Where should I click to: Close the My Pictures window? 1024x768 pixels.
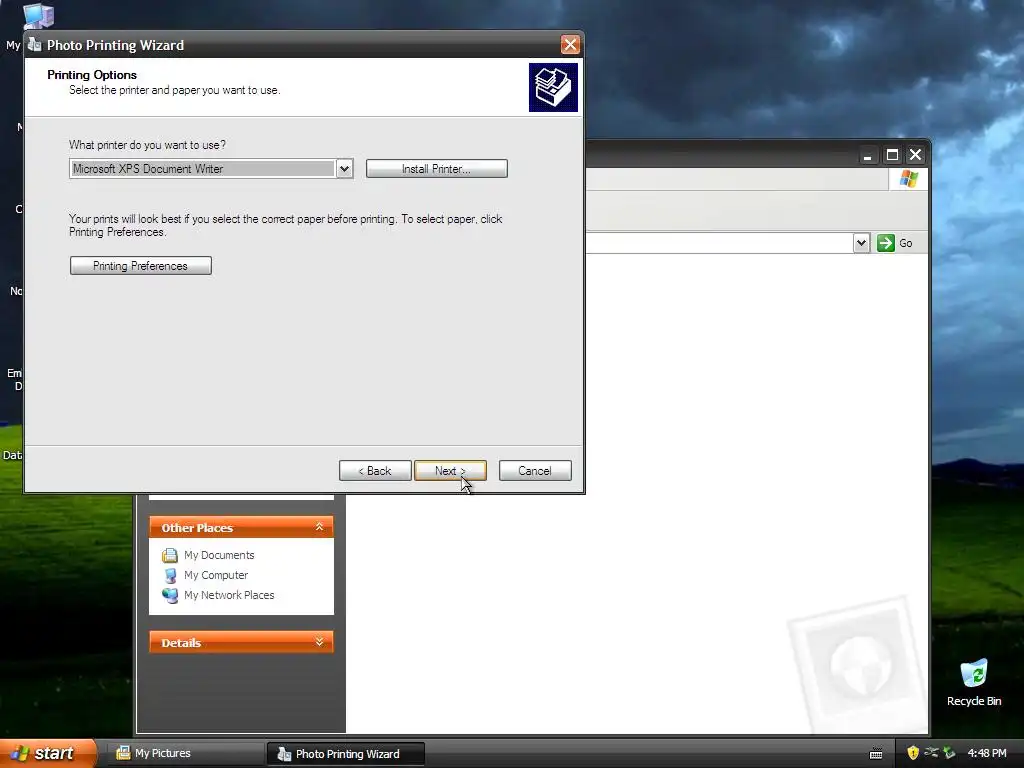(916, 155)
